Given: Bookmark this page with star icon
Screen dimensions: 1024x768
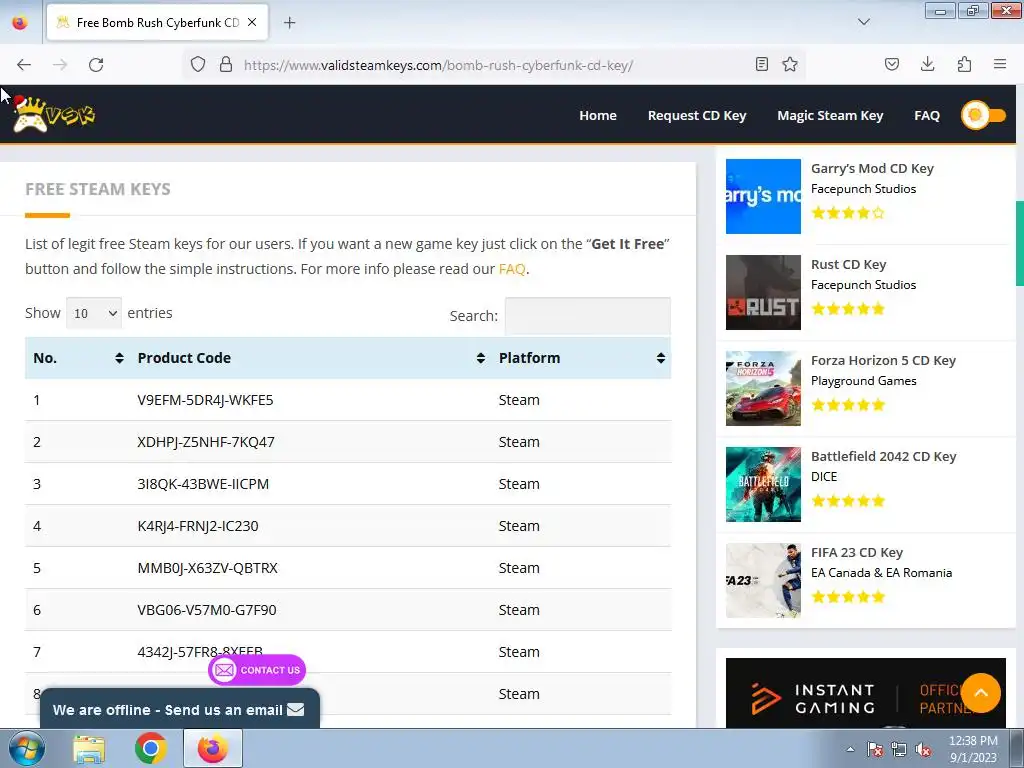Looking at the screenshot, I should pyautogui.click(x=790, y=65).
